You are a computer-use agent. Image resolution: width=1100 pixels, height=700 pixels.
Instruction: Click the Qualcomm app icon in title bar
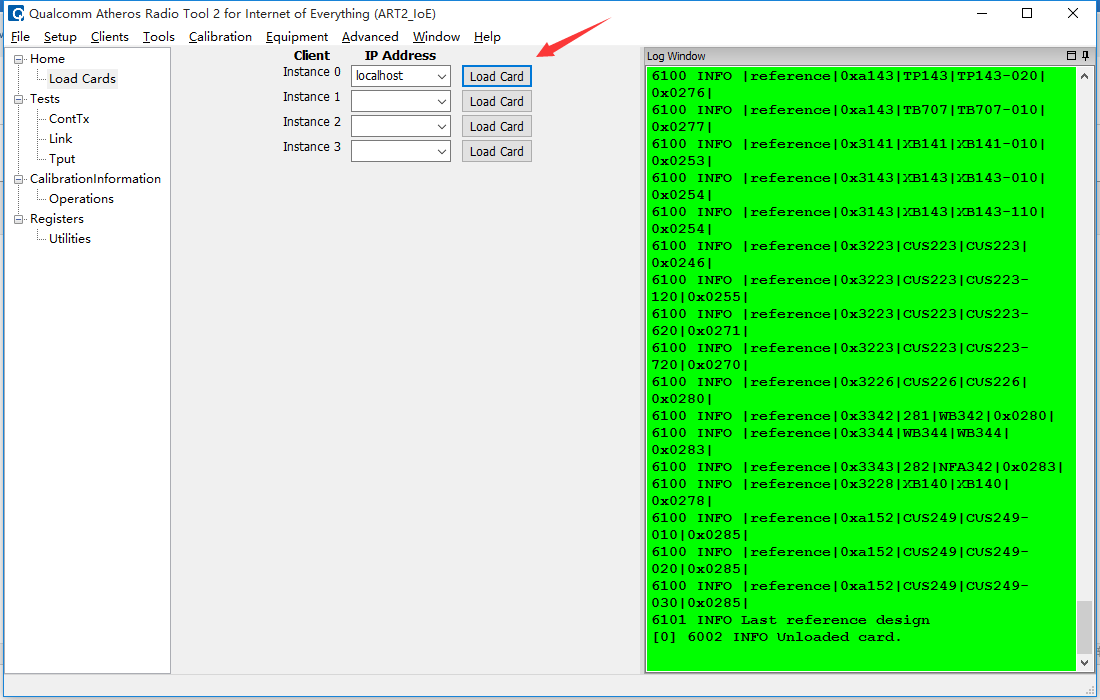pos(15,13)
